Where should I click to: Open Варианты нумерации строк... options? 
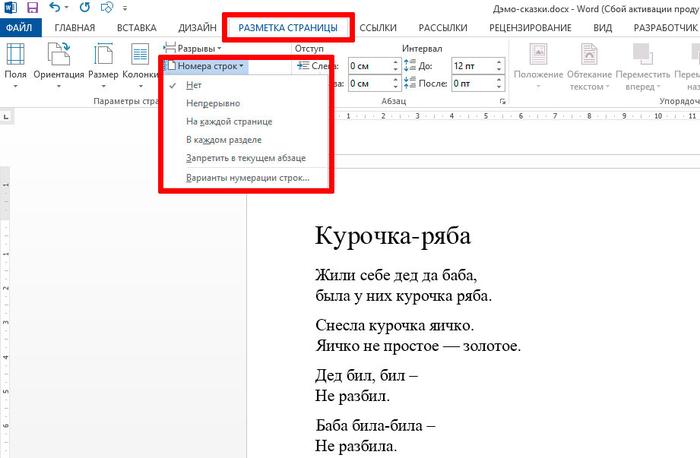tap(247, 178)
